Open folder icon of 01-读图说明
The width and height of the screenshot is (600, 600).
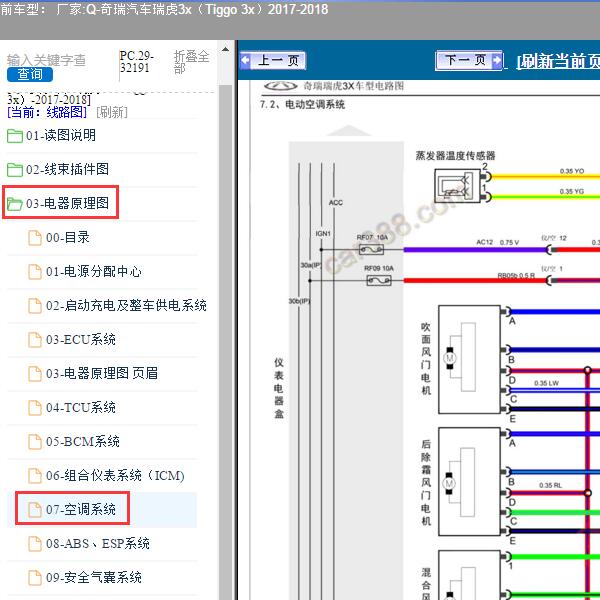point(15,136)
